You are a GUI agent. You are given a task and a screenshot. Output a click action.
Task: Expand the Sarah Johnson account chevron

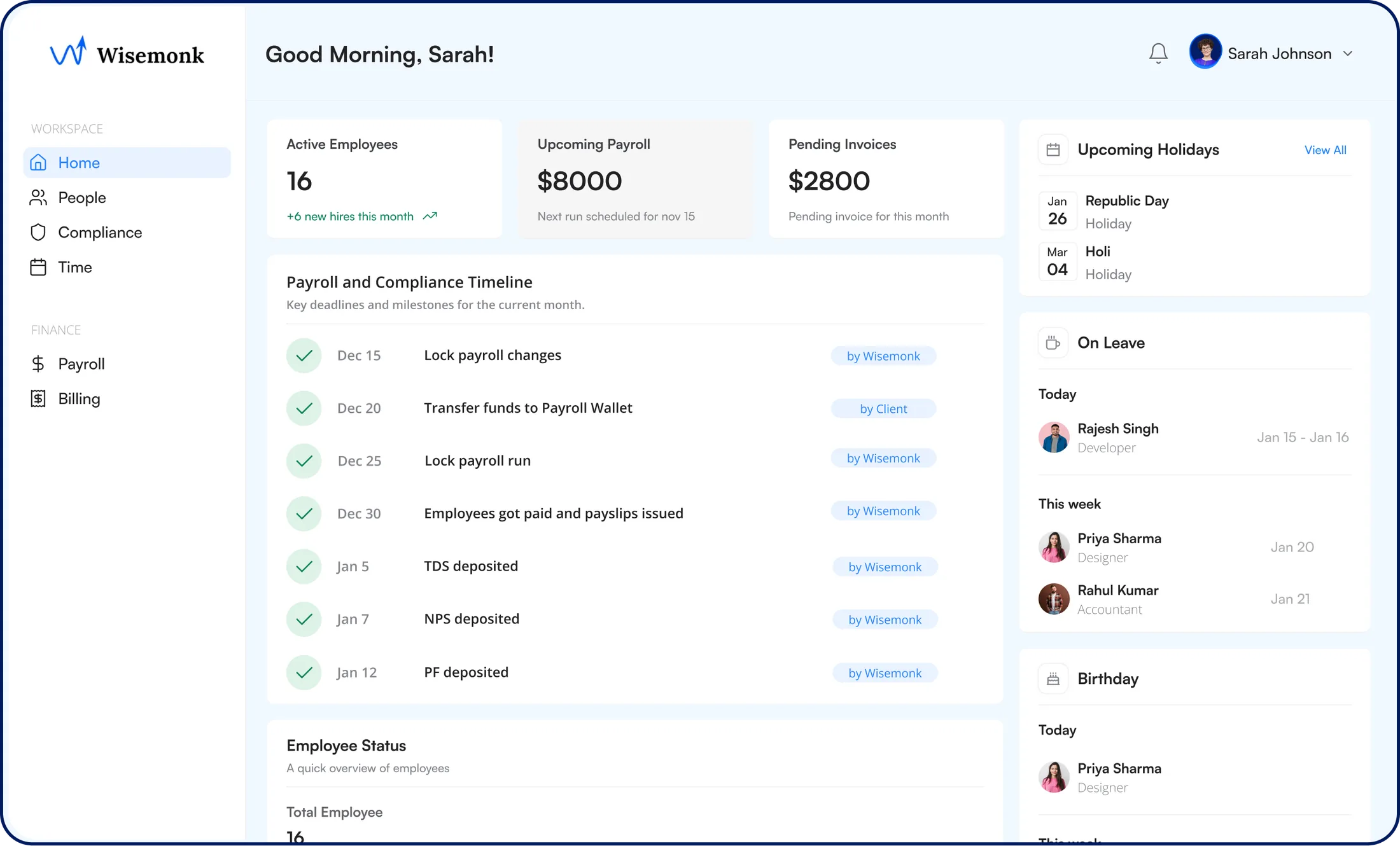click(1348, 54)
